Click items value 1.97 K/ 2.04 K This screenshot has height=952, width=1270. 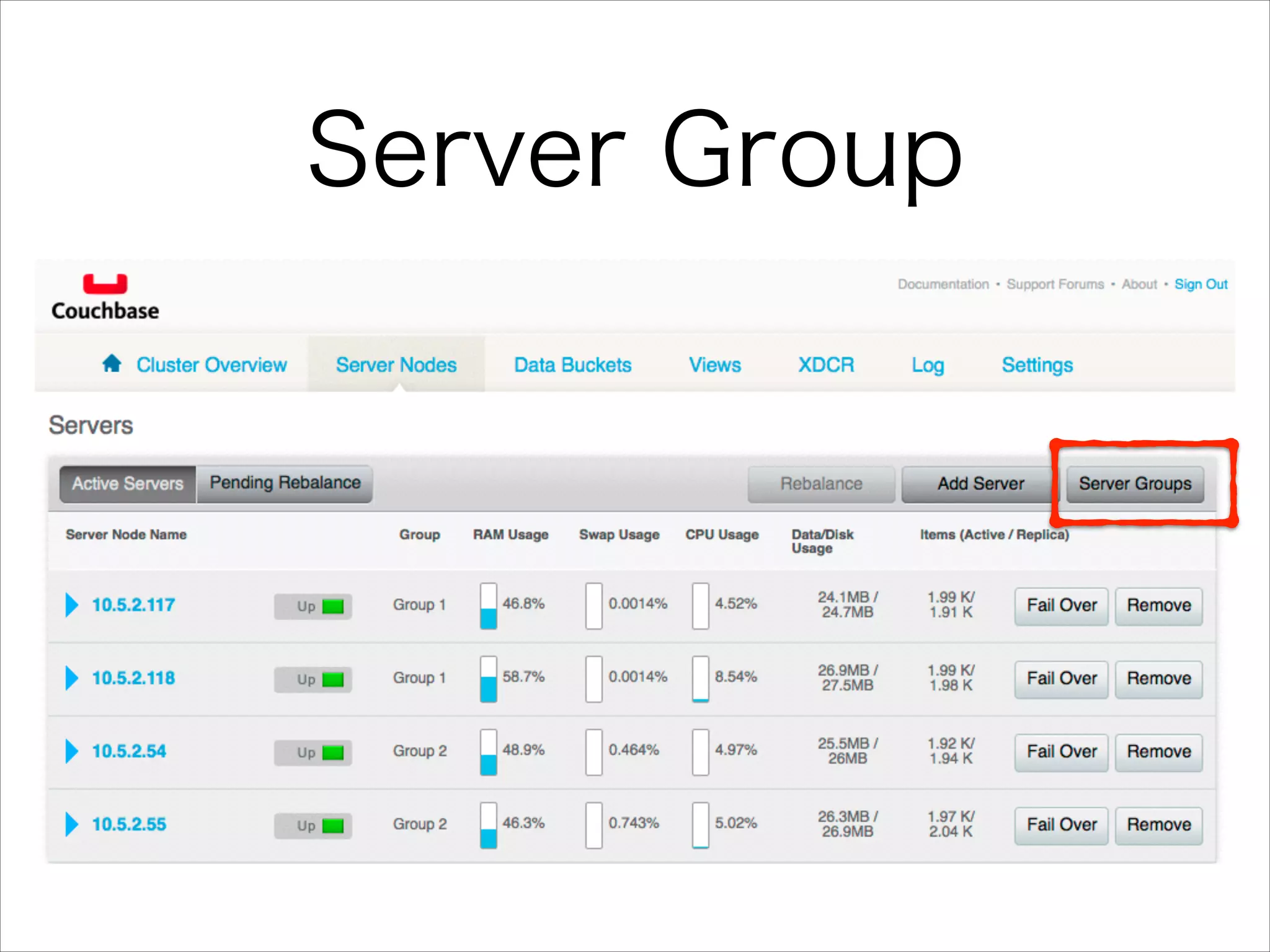[951, 824]
